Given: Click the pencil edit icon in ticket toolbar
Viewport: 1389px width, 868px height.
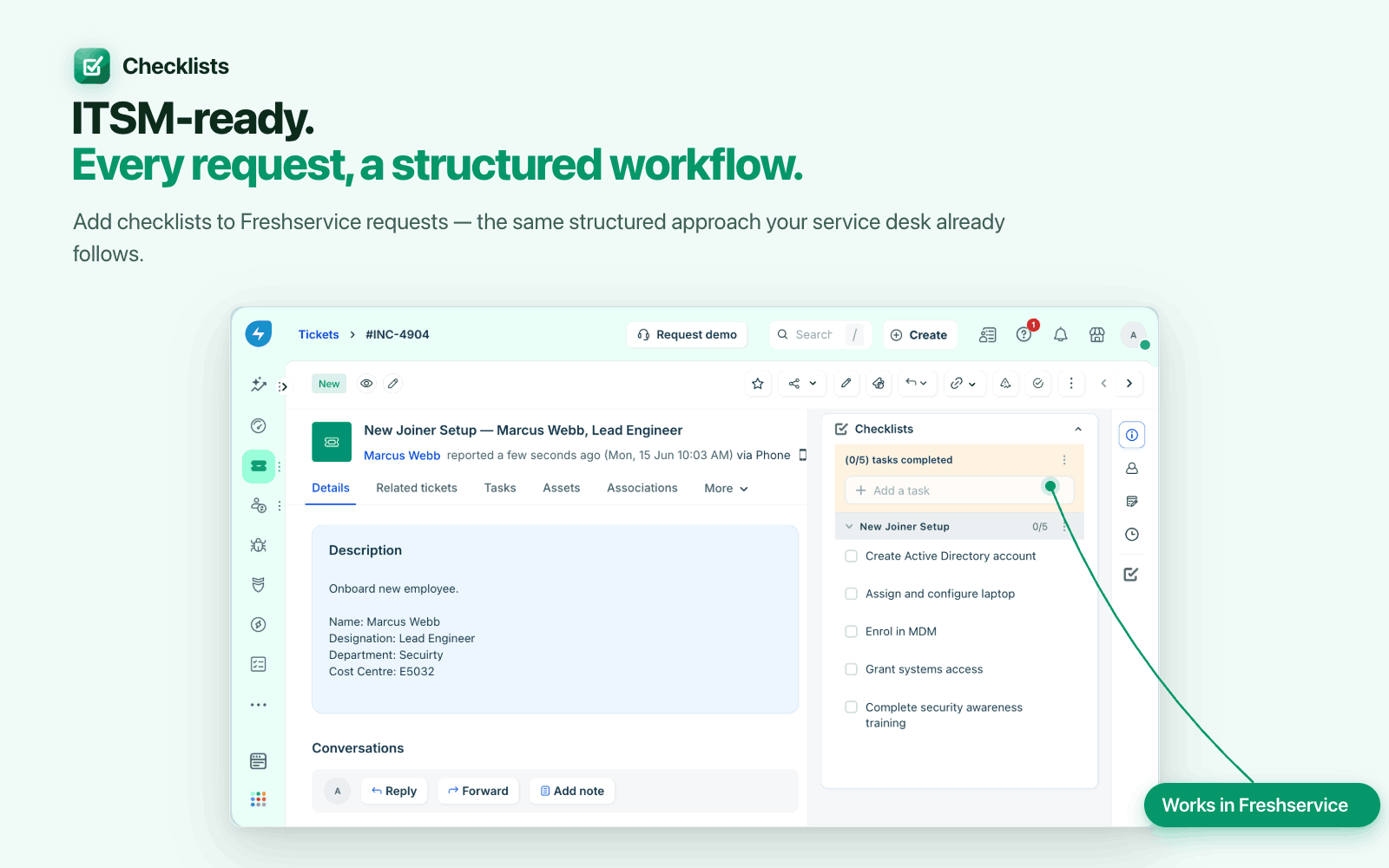Looking at the screenshot, I should pos(846,384).
